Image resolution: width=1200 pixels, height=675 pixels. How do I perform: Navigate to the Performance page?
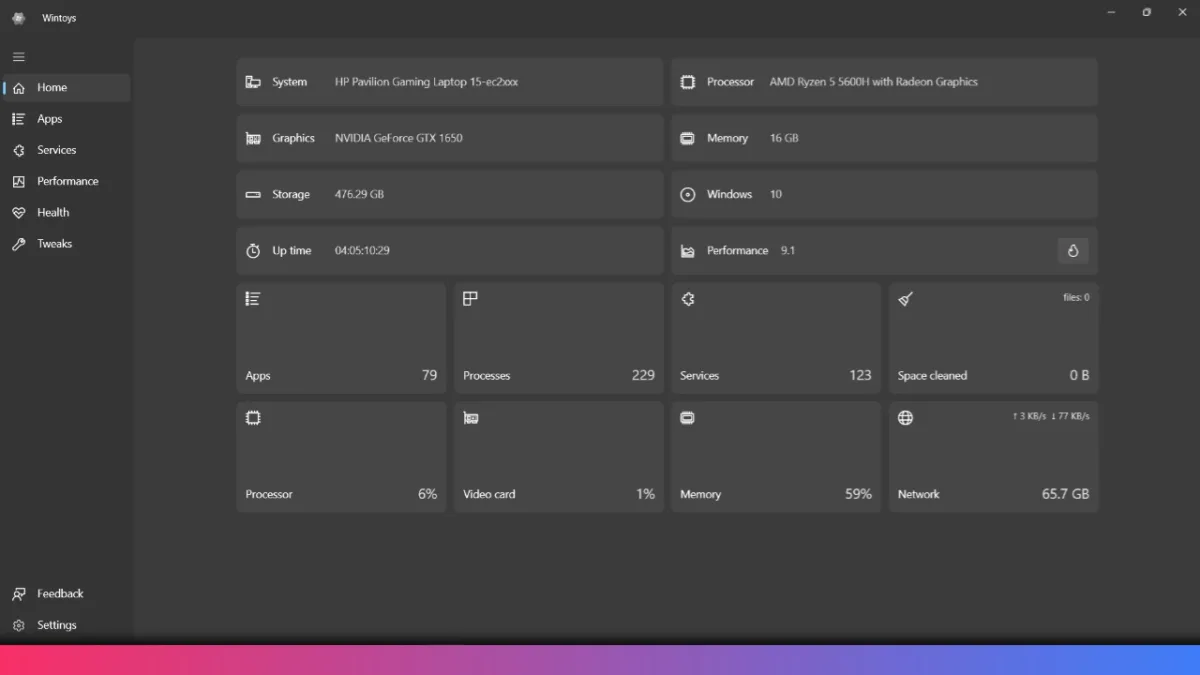click(x=68, y=181)
